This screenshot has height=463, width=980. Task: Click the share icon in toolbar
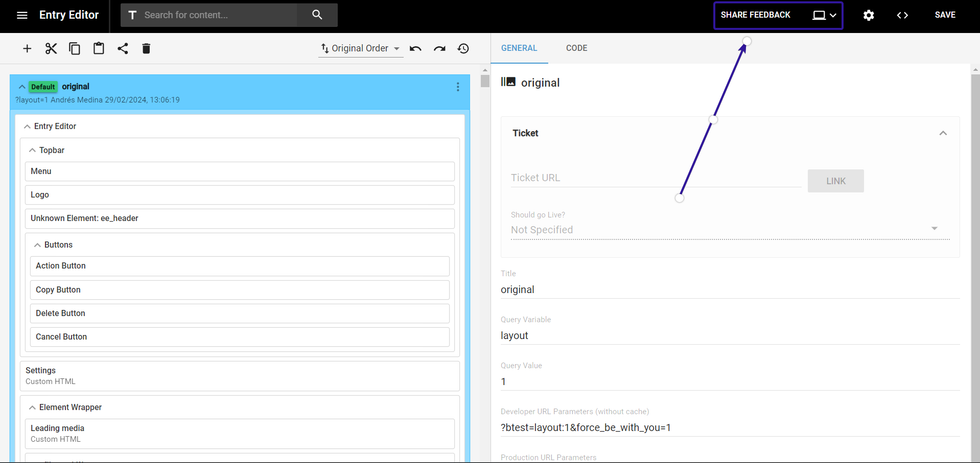pos(123,49)
